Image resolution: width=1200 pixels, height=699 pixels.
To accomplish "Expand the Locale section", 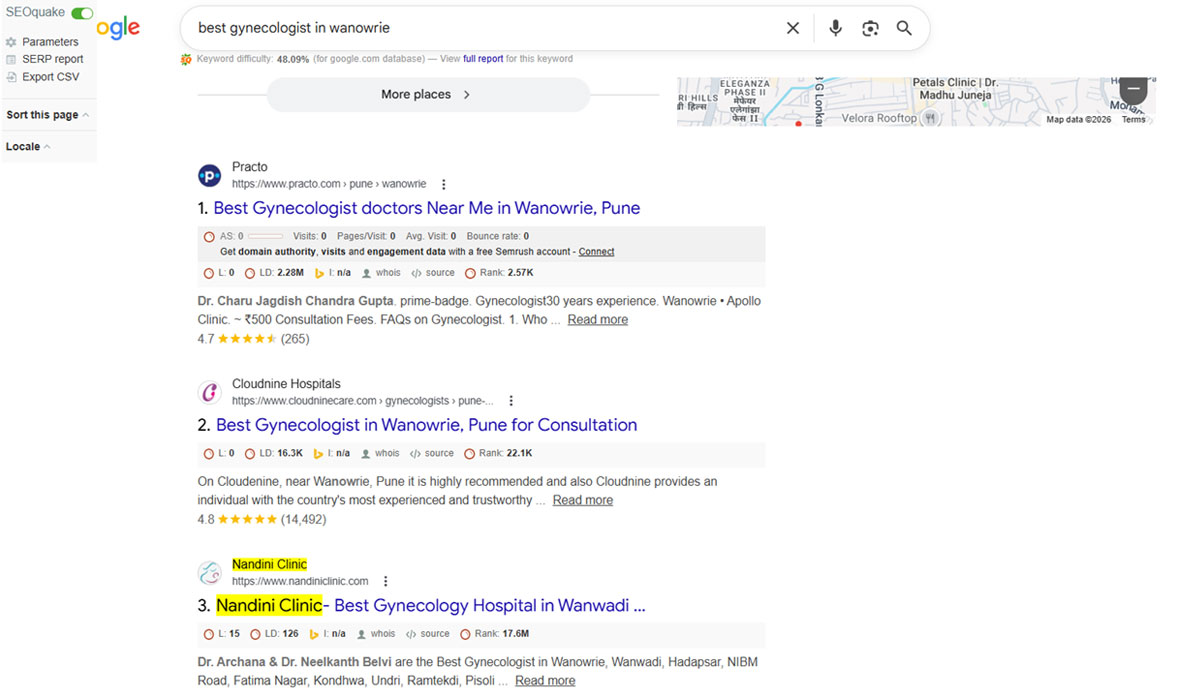I will 28,147.
